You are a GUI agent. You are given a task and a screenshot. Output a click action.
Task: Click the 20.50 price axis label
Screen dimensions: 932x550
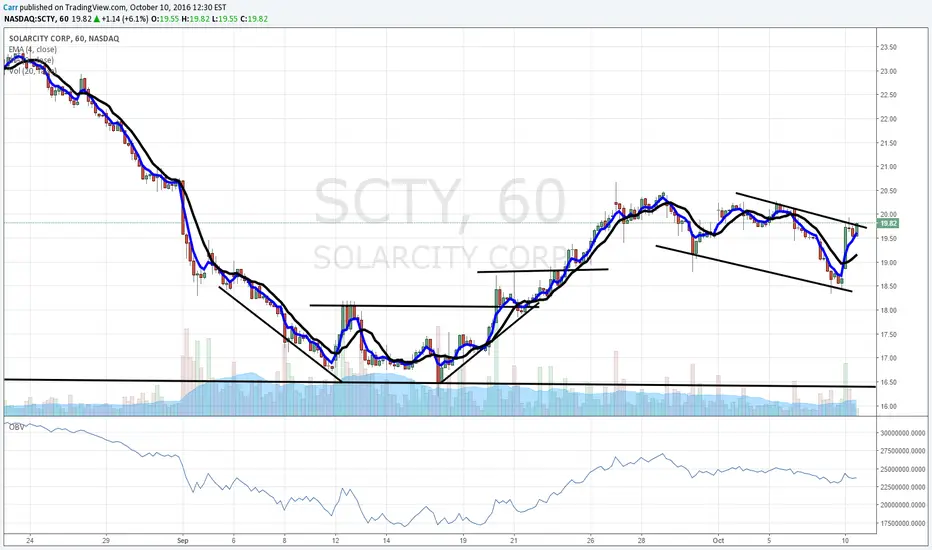point(889,191)
